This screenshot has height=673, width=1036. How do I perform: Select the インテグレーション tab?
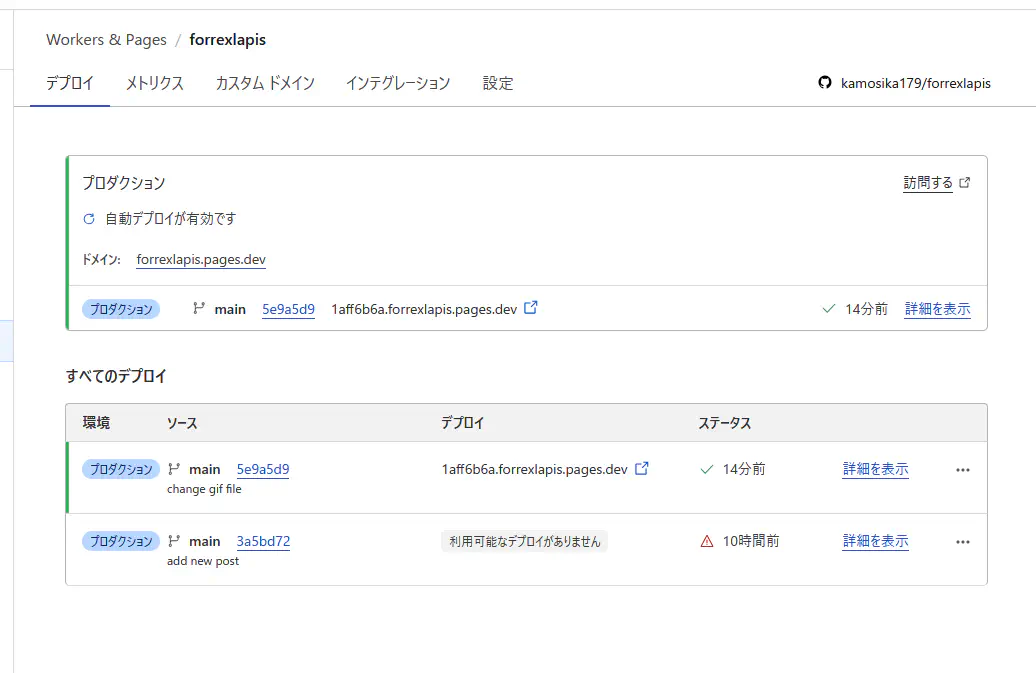pos(398,83)
